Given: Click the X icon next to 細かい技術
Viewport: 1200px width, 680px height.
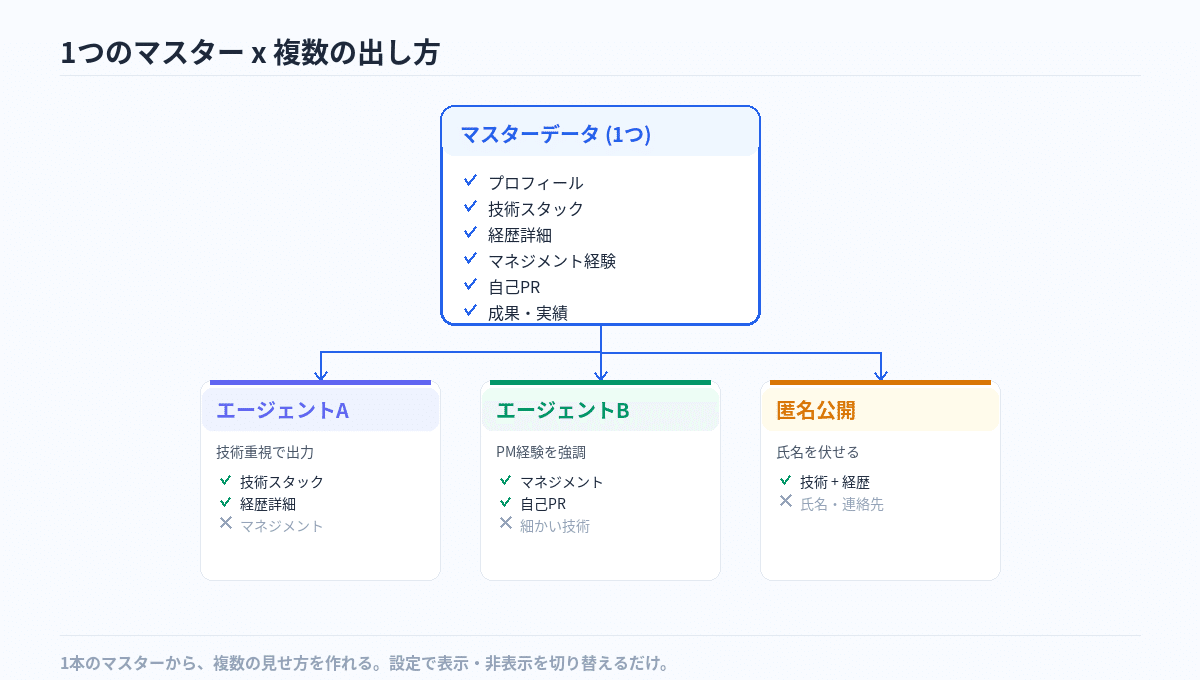Looking at the screenshot, I should point(506,523).
